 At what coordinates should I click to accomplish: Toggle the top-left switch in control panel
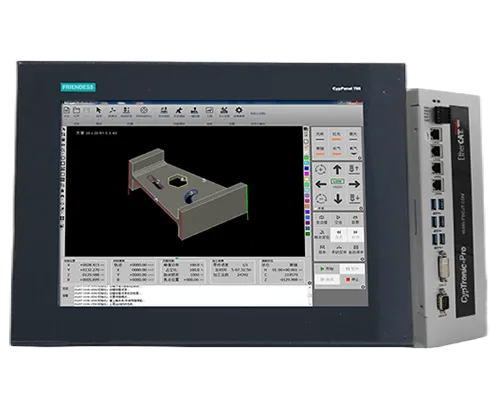click(320, 136)
